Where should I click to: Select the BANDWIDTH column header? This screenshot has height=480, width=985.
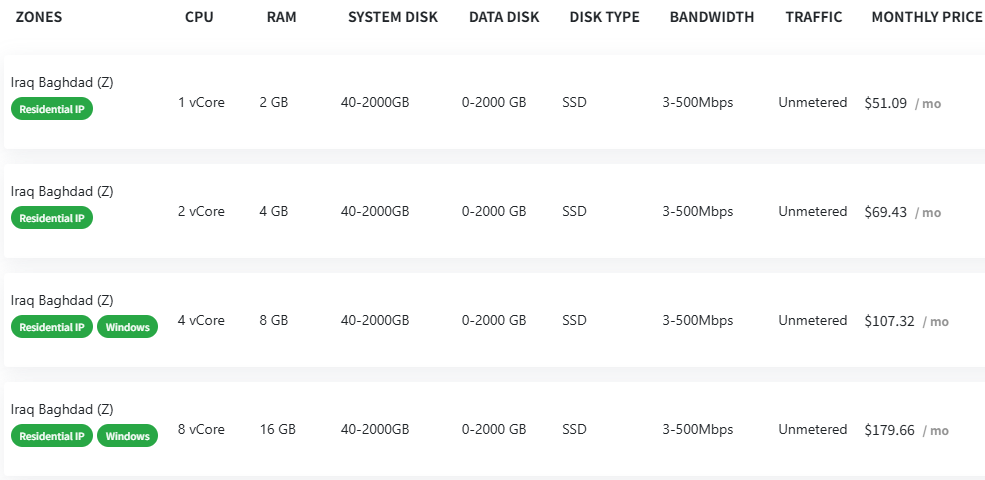pos(712,17)
